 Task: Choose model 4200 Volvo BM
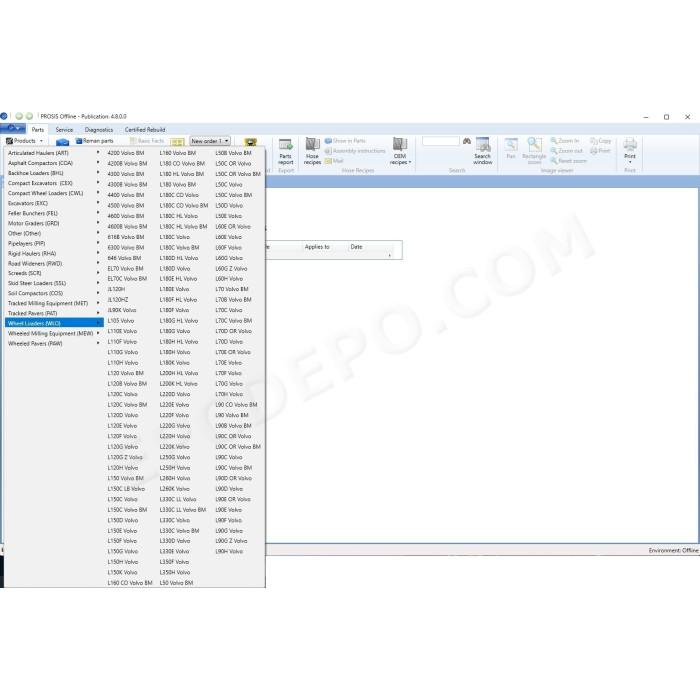[x=125, y=153]
